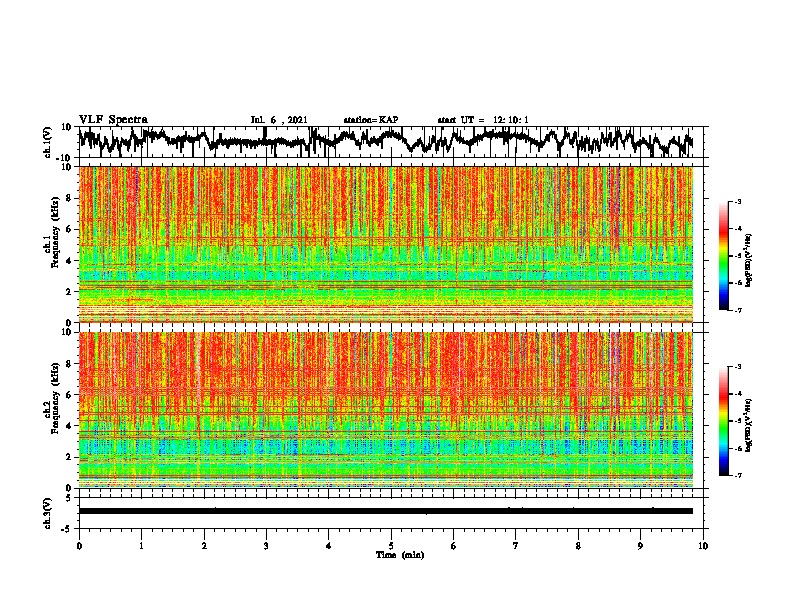The image size is (792, 612).
Task: Click the "-3" tick on ch.2 colorbar
Action: [737, 367]
